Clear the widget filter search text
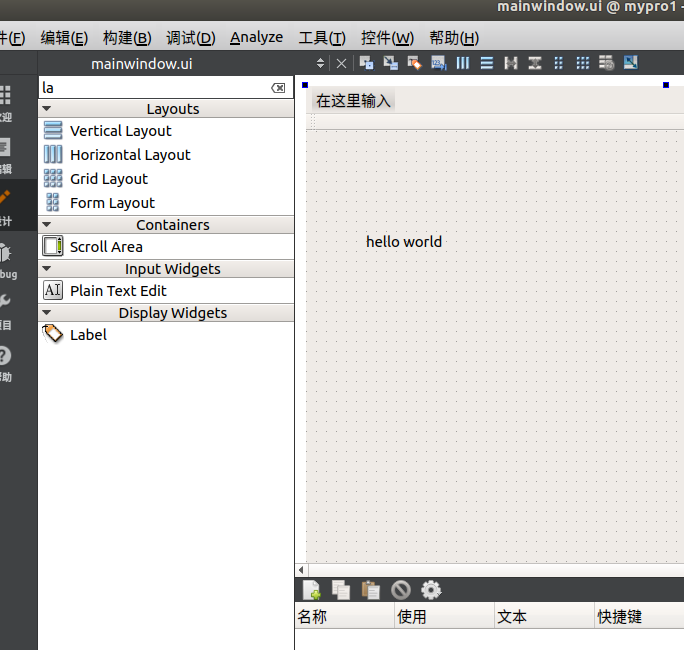This screenshot has width=684, height=650. 278,88
